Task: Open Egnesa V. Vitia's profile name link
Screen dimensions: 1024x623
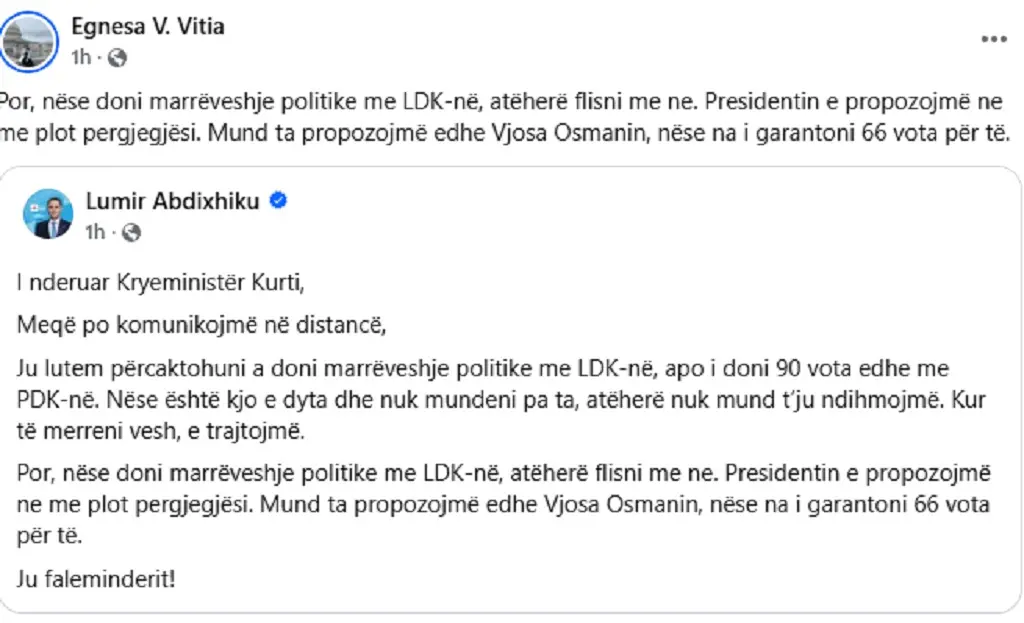Action: pyautogui.click(x=147, y=27)
